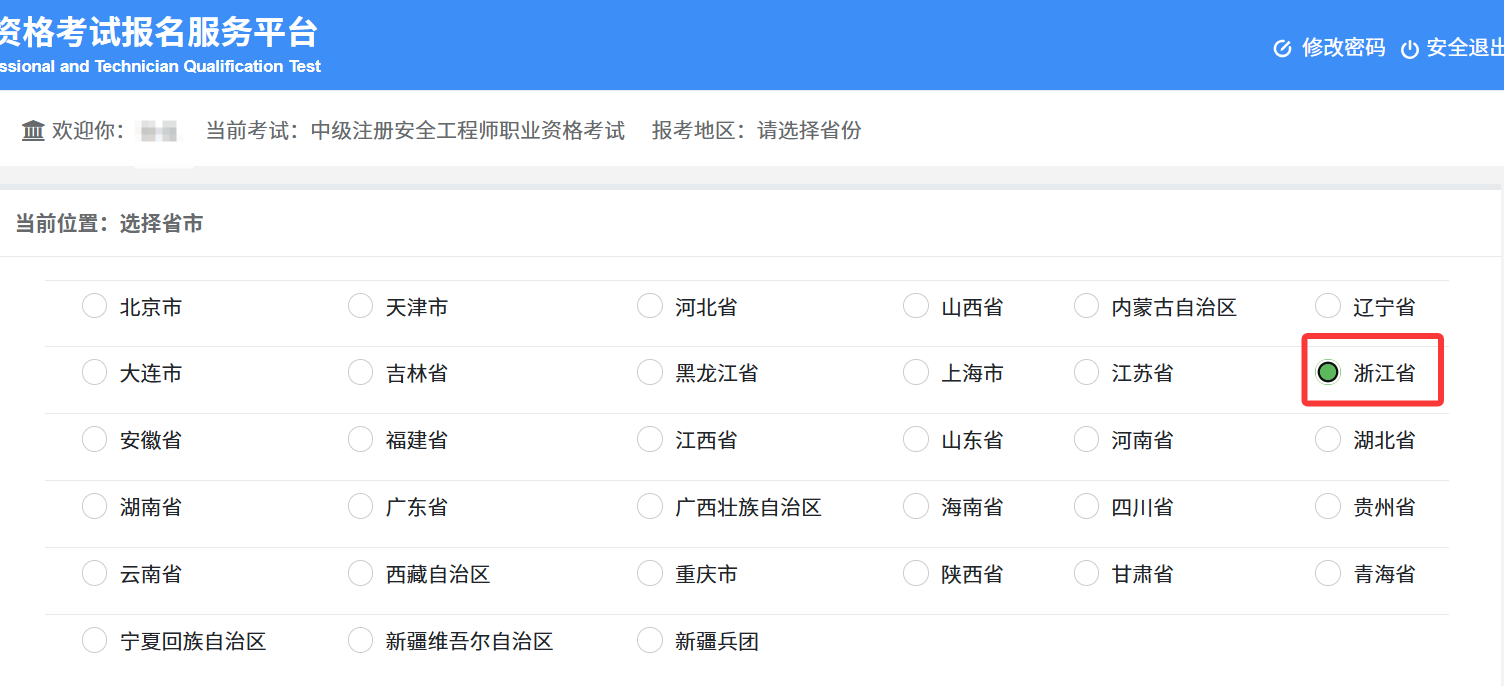Choose the 海南省 radio button
The image size is (1504, 686).
click(916, 506)
